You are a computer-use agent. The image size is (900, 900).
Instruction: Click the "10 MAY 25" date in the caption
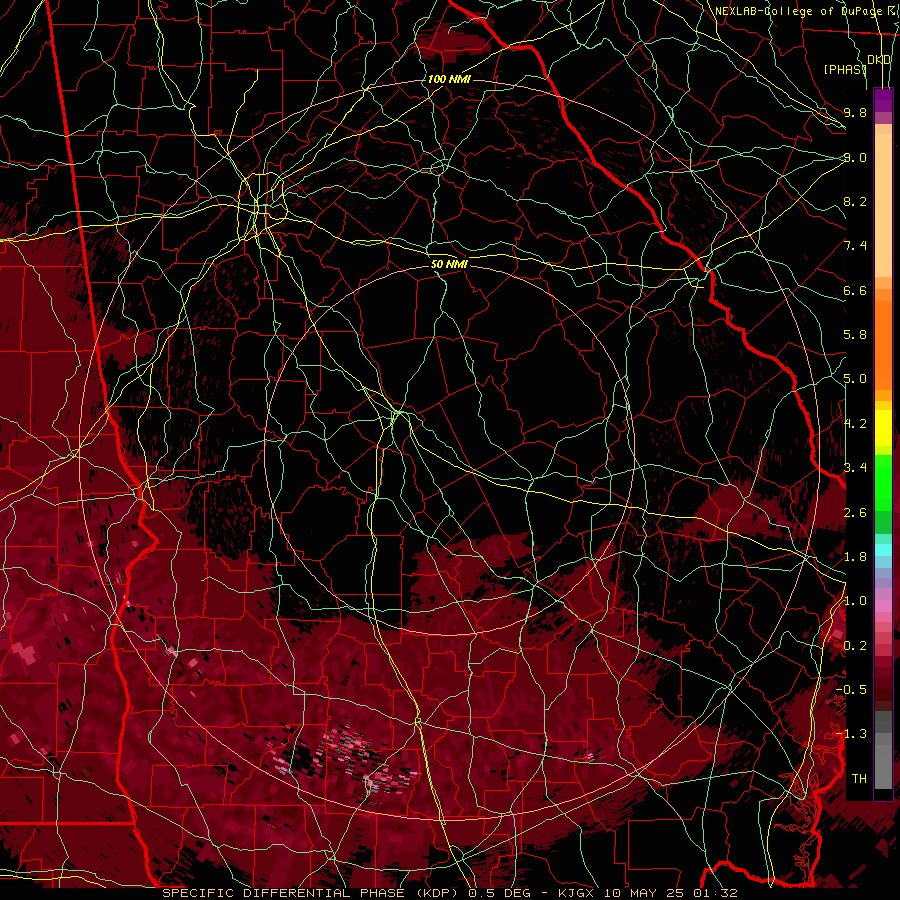646,893
